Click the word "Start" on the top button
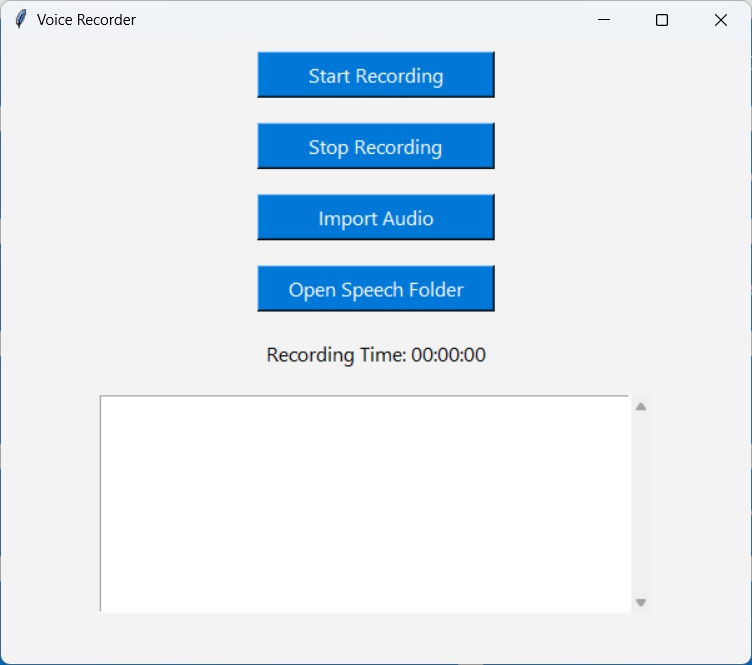Screen dimensions: 752x665 coord(328,76)
